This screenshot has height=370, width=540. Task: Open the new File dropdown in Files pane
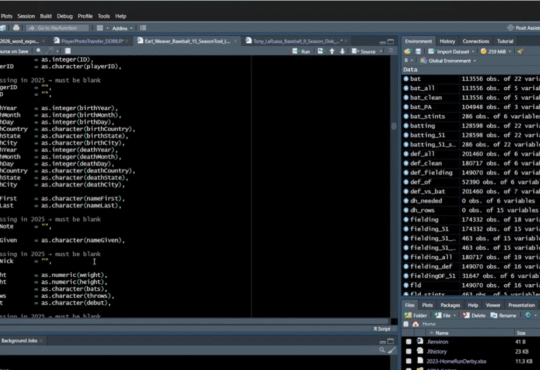pos(445,315)
